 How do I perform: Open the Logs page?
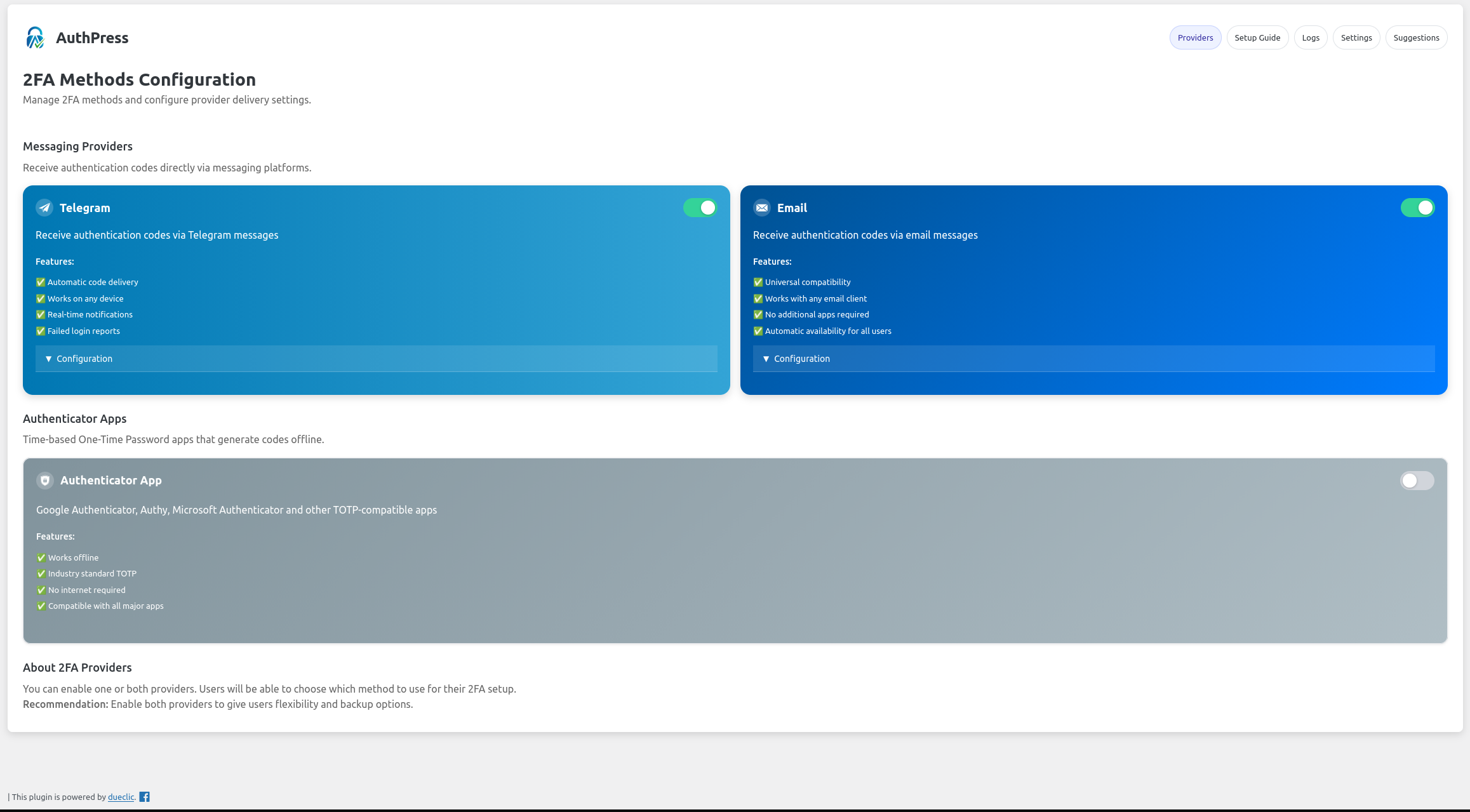(1311, 37)
